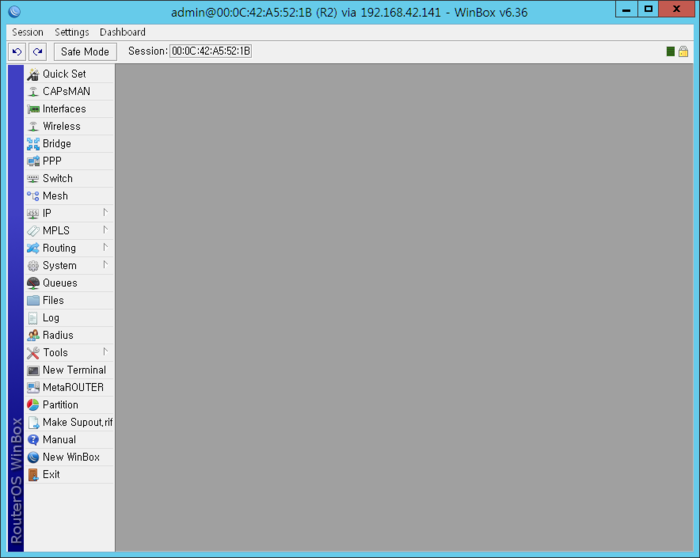Screen dimensions: 700x558
Task: Click Exit in the sidebar
Action: pyautogui.click(x=51, y=474)
